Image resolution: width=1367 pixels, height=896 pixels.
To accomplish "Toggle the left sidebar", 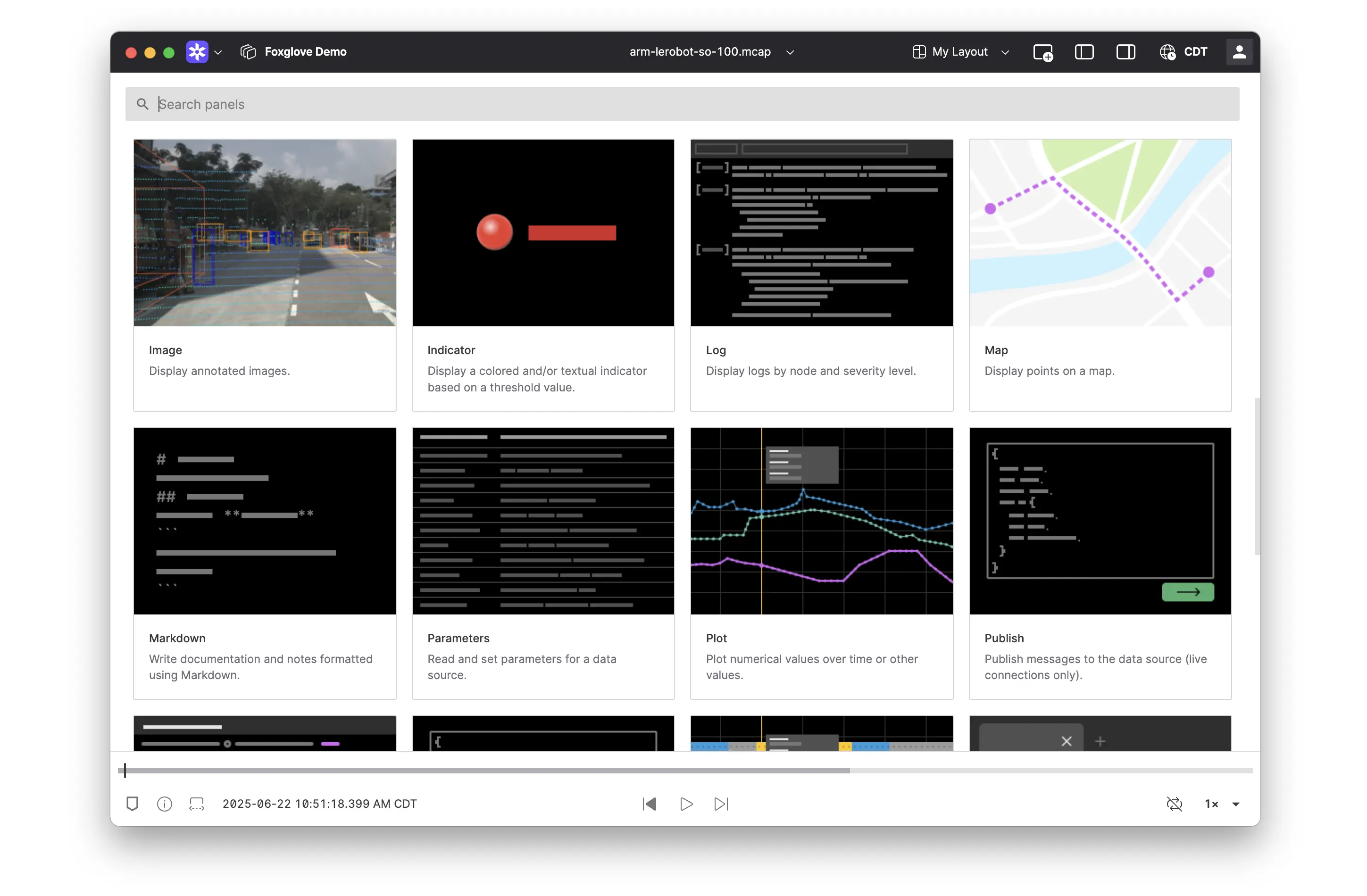I will coord(1084,52).
